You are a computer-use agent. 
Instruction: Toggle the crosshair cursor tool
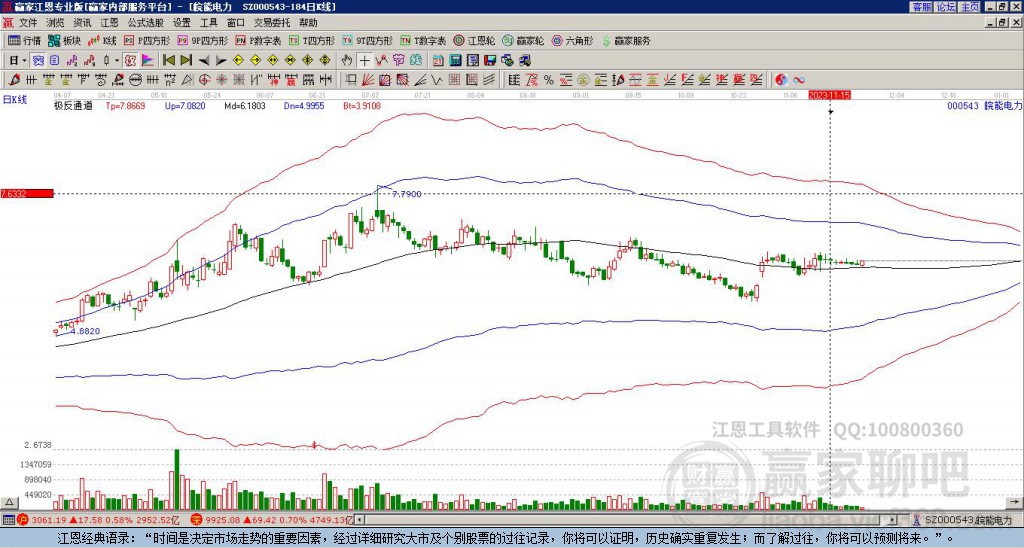pyautogui.click(x=364, y=61)
